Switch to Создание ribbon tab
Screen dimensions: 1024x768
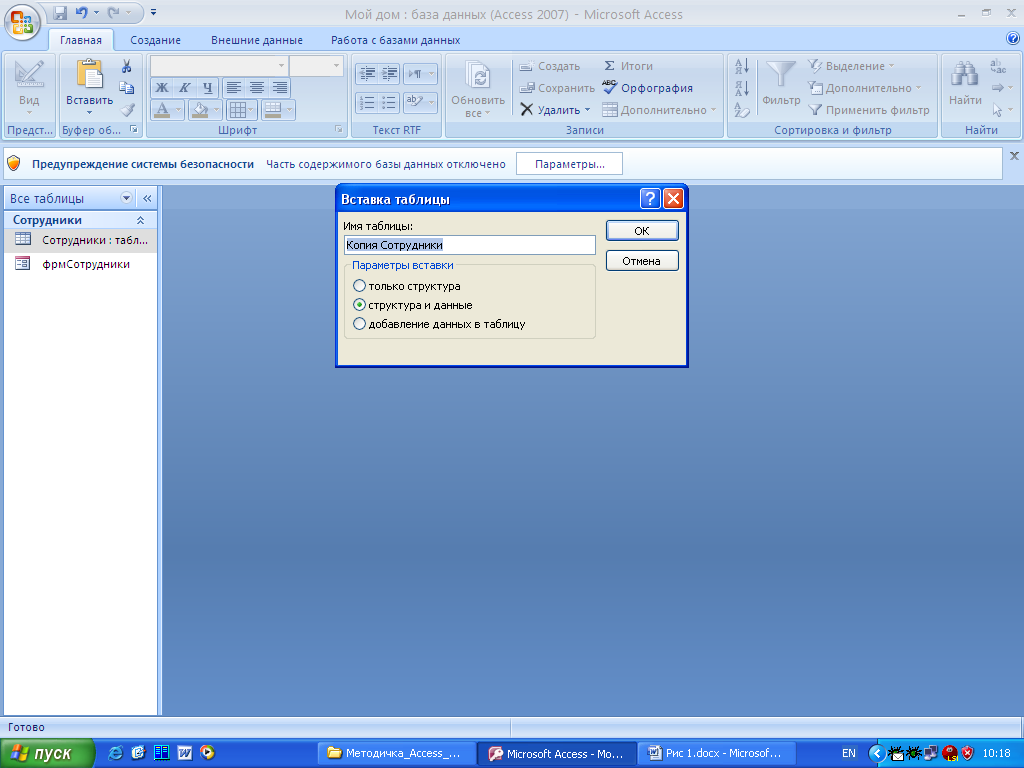coord(155,40)
